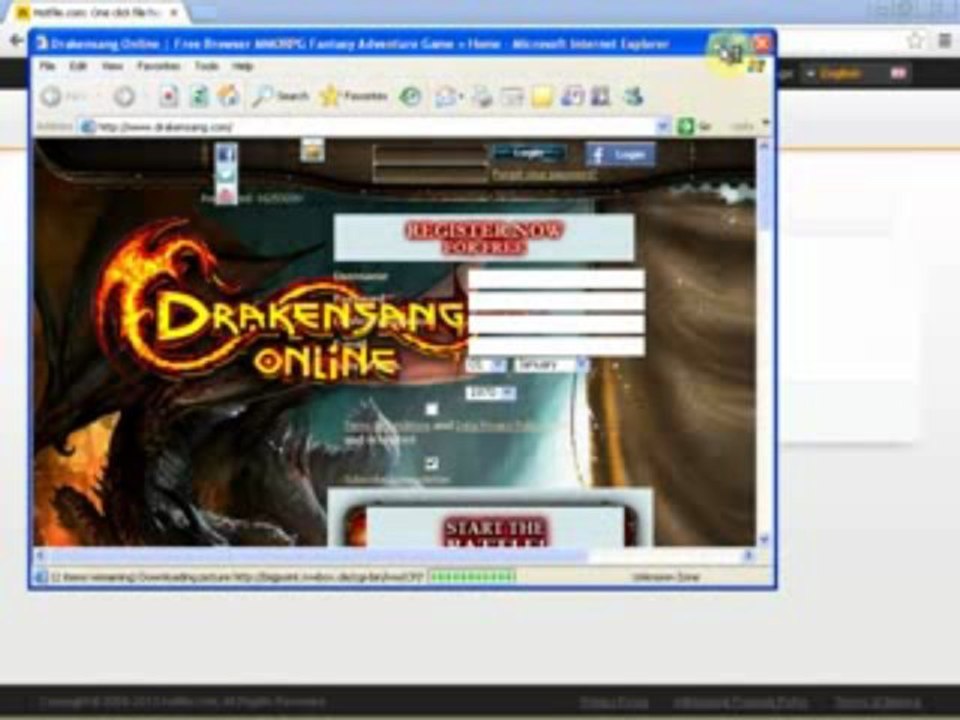960x720 pixels.
Task: Click the Terms and Conditions link
Action: tap(387, 426)
